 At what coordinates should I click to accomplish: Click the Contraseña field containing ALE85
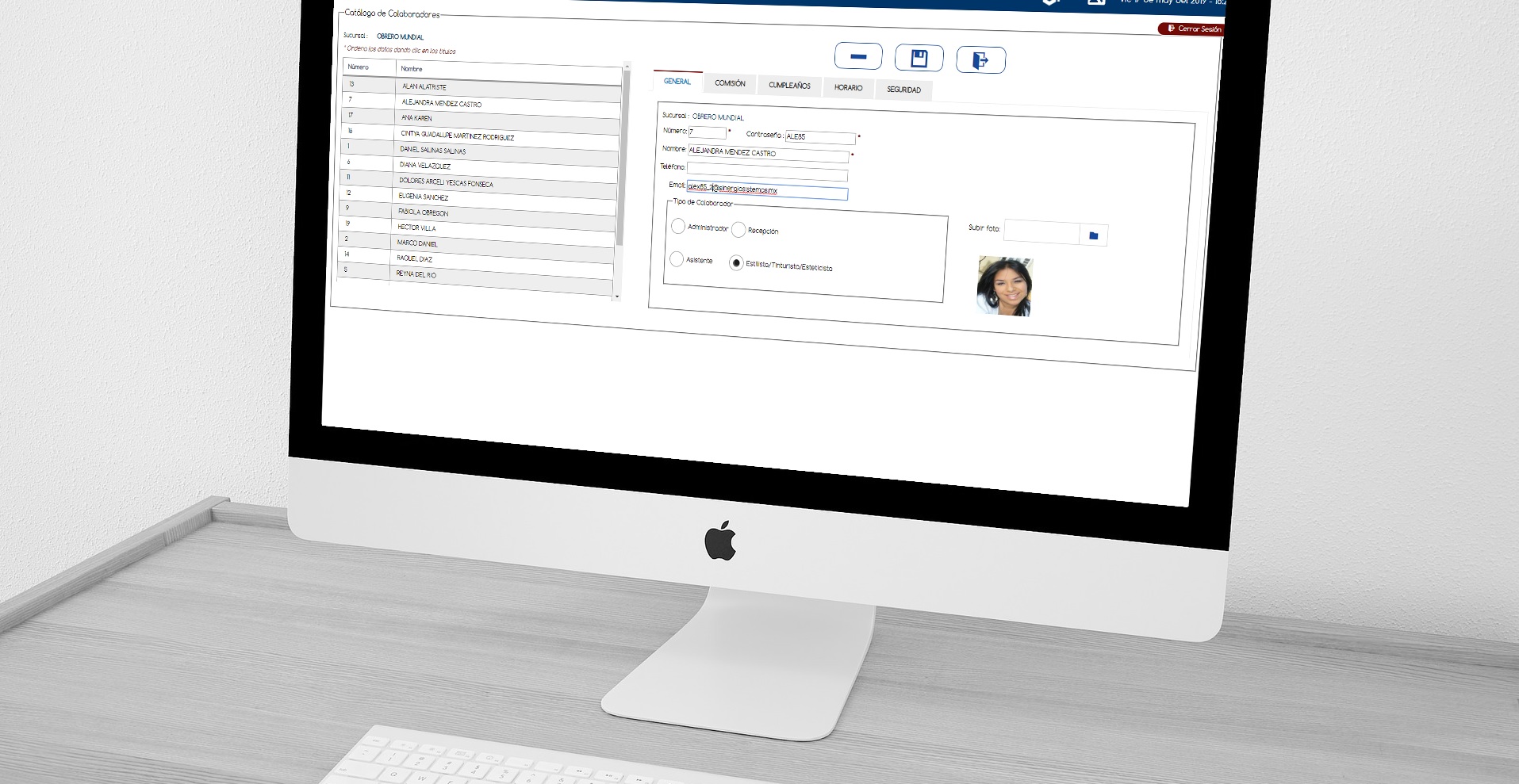click(819, 137)
